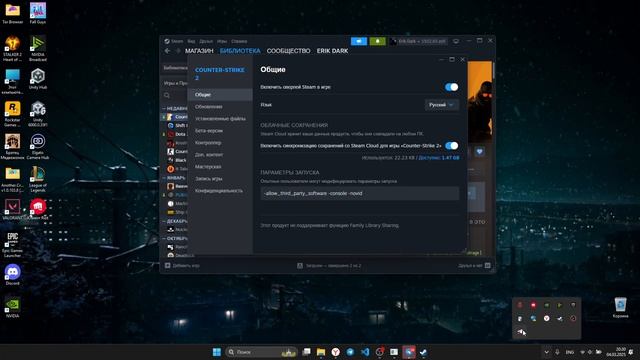Click the Steam icon in tray overflow popup

(x=560, y=318)
